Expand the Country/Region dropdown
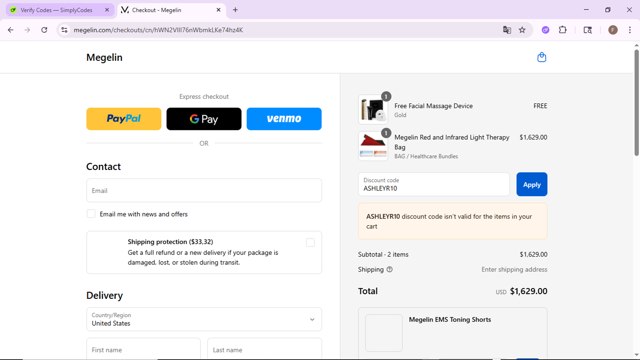This screenshot has width=640, height=360. (204, 319)
